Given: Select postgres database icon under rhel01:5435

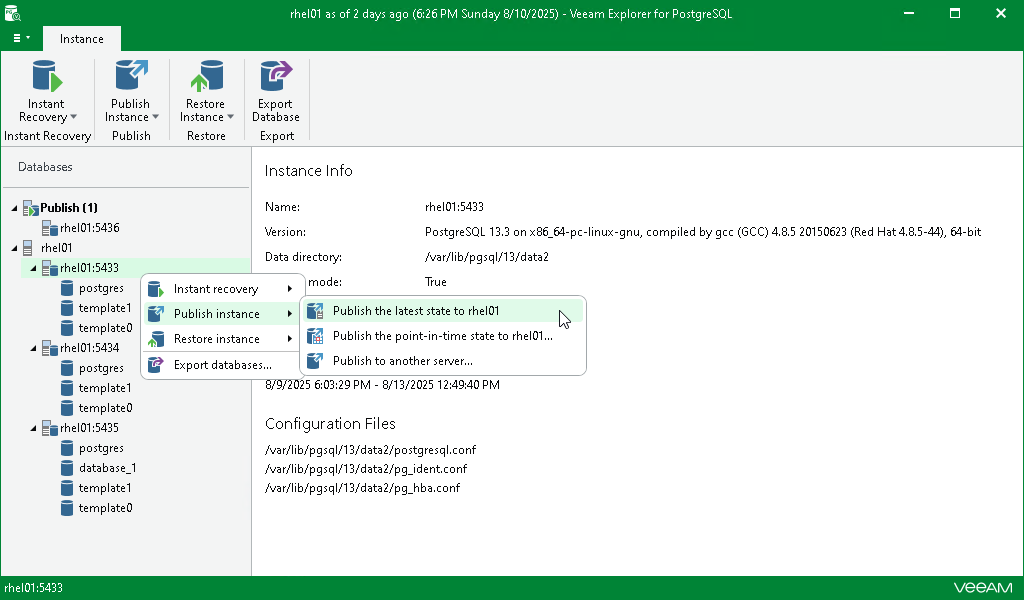Looking at the screenshot, I should pos(67,448).
